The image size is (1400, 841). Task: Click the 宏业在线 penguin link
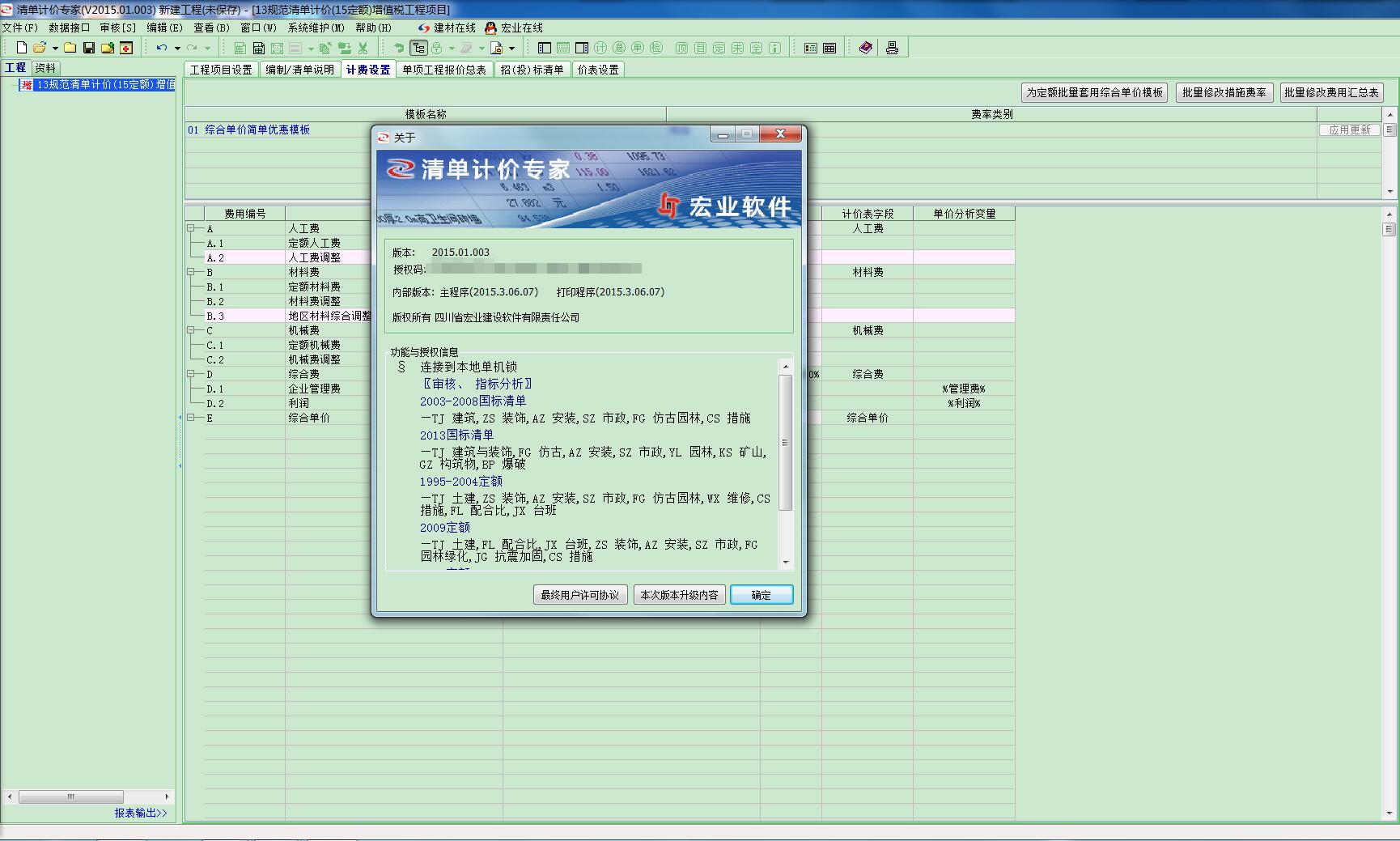(514, 28)
